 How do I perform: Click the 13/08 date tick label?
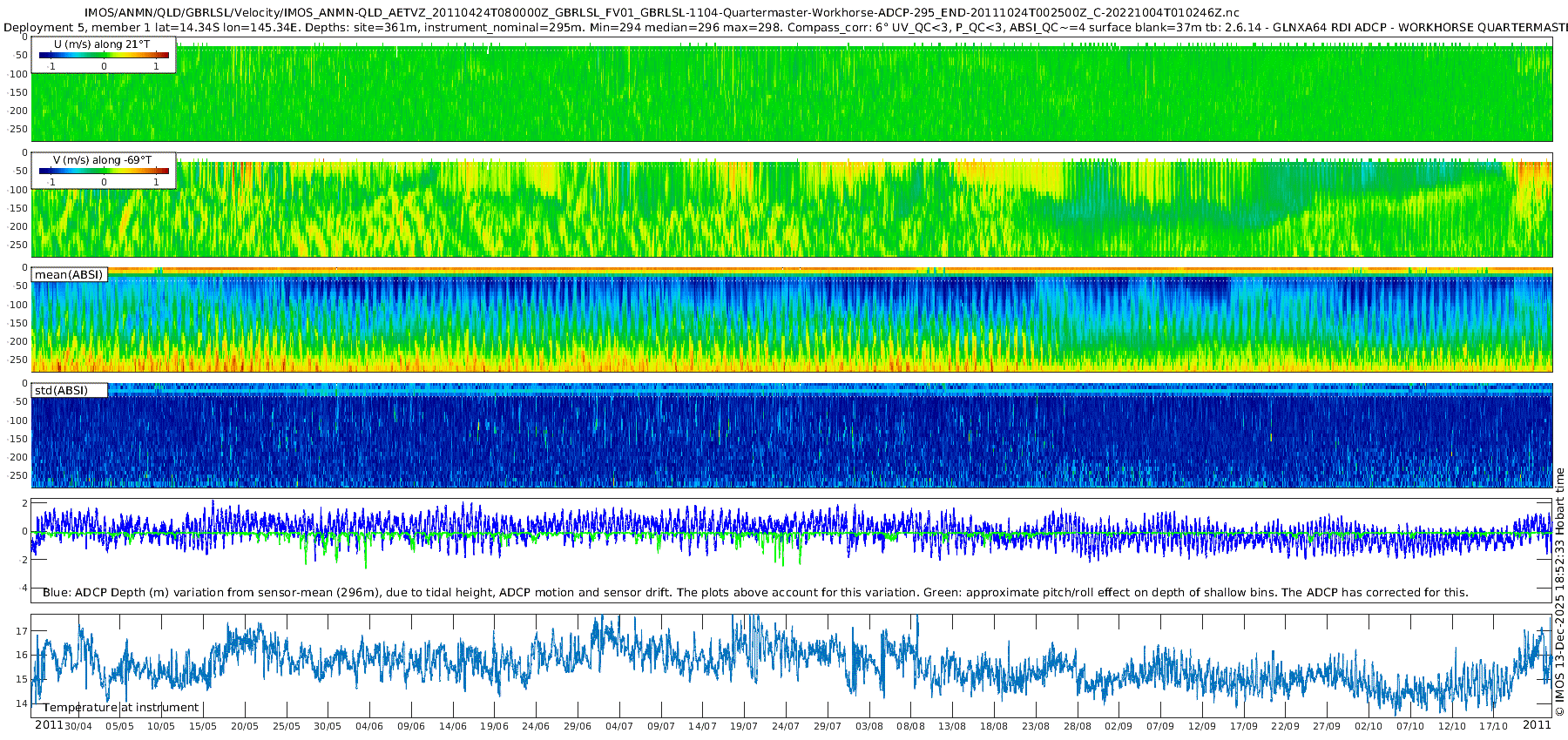952,726
